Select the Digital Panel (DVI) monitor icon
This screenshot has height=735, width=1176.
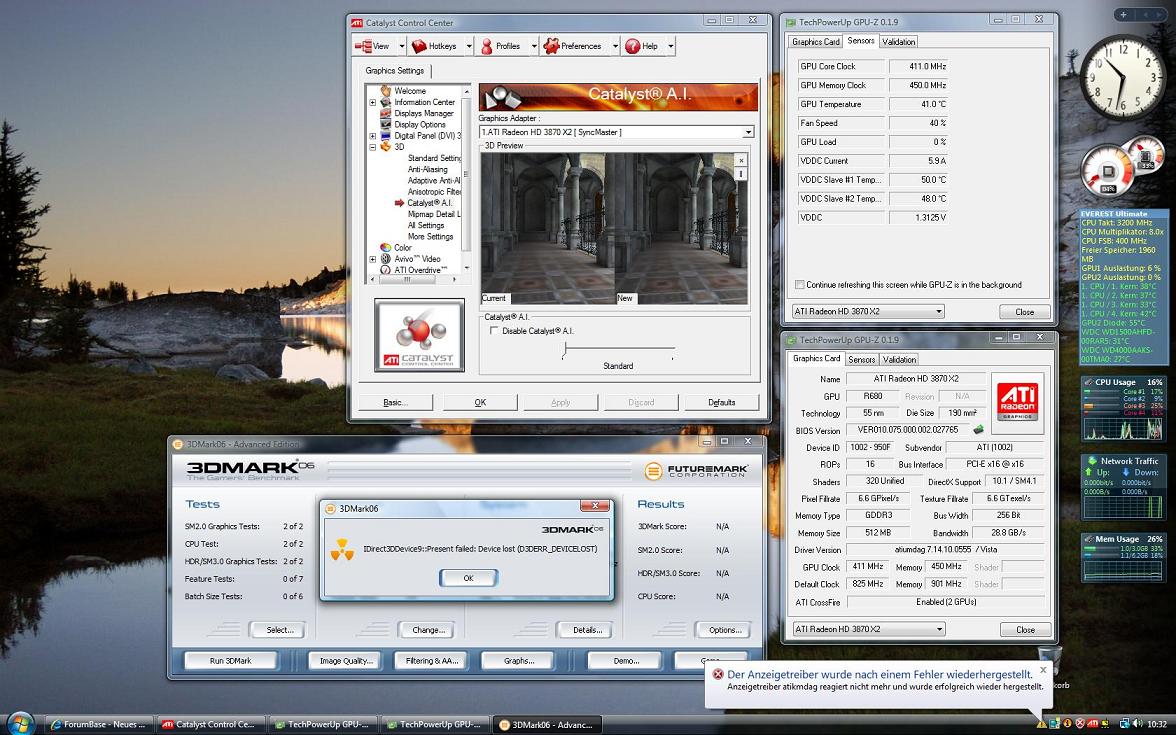pos(386,136)
